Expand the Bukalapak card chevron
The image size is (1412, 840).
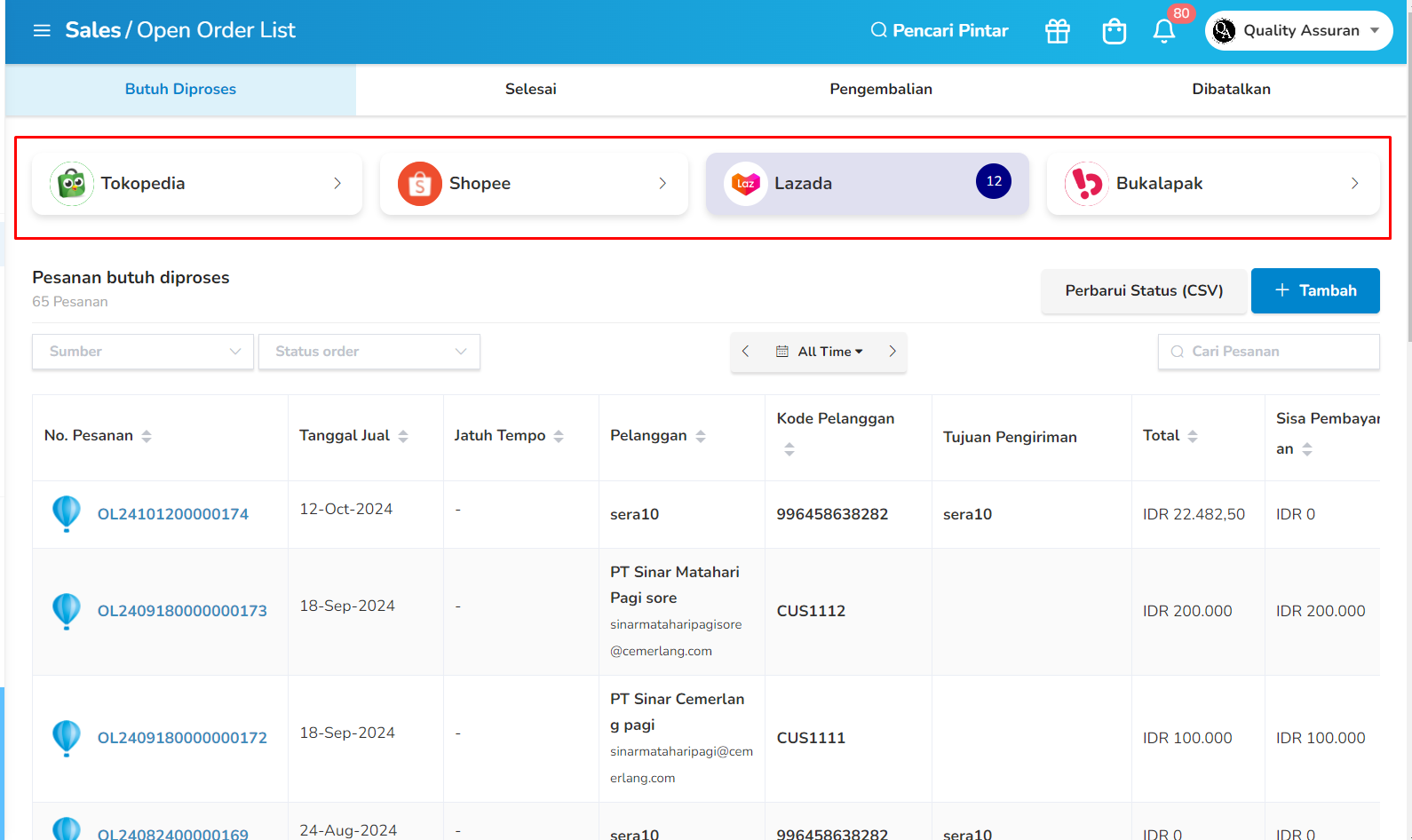(x=1355, y=184)
